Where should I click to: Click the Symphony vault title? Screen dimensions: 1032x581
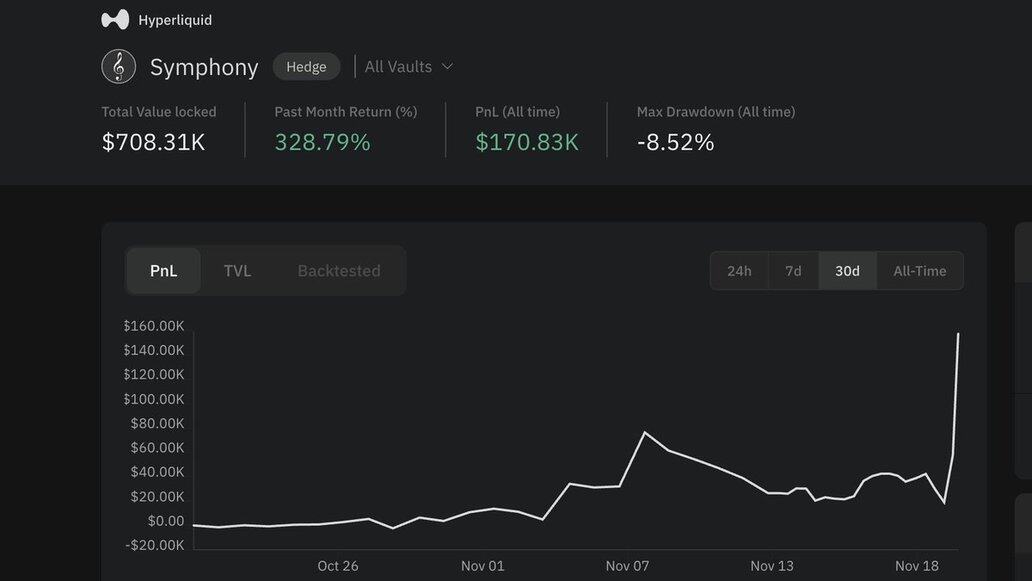(204, 67)
